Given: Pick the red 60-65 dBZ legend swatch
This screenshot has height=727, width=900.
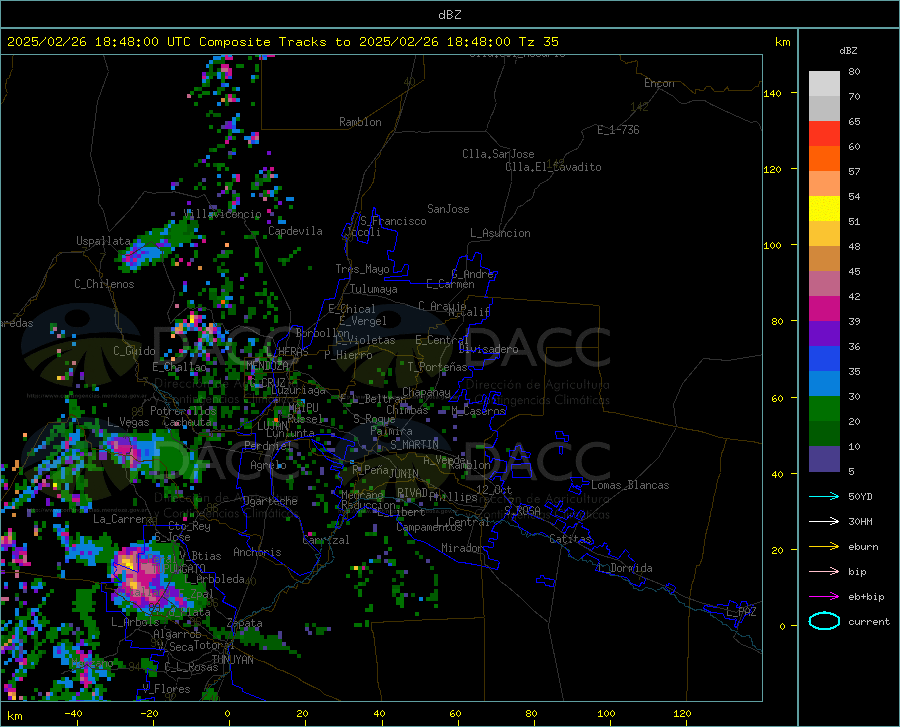Looking at the screenshot, I should 824,134.
